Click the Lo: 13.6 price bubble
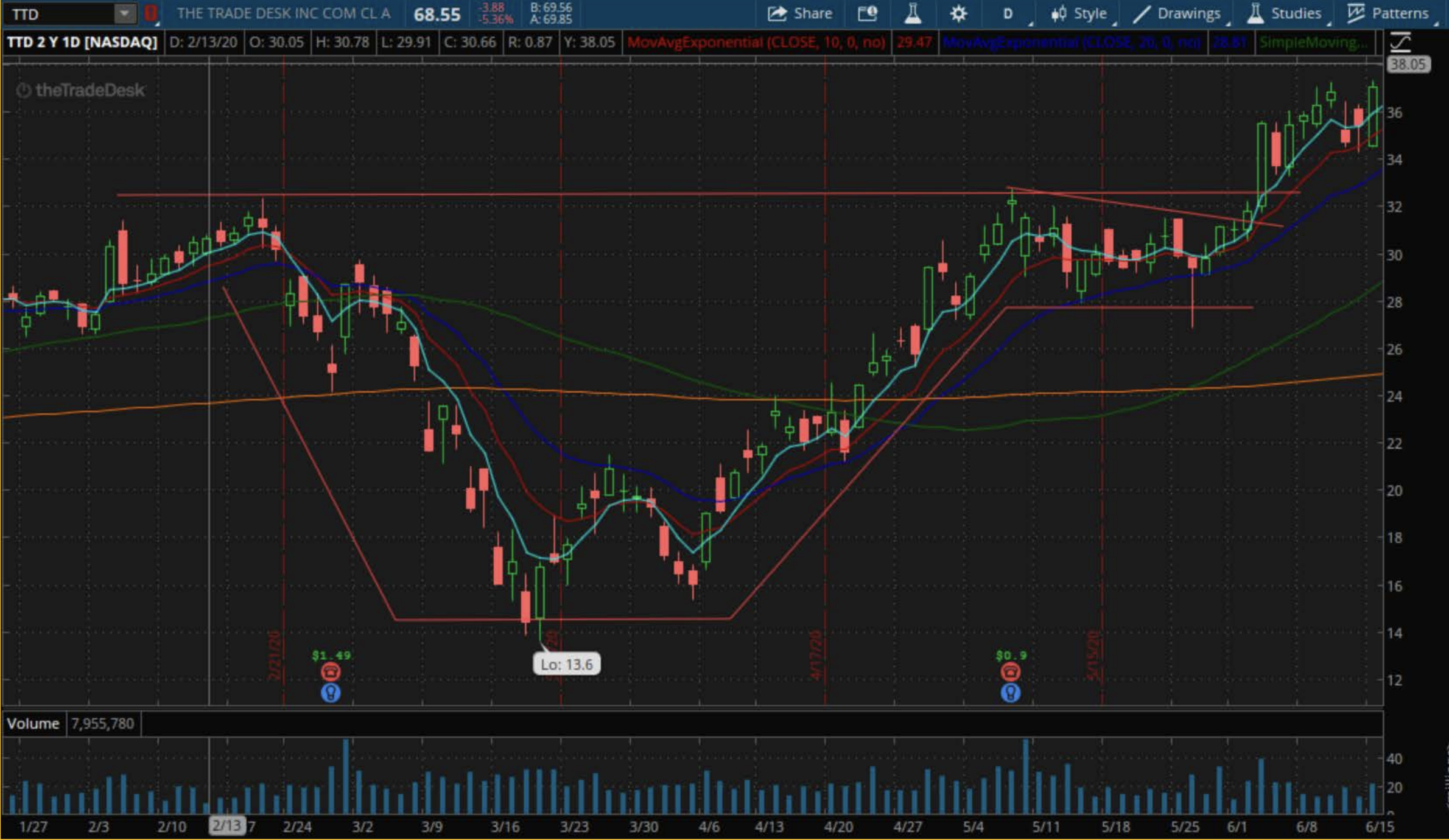The width and height of the screenshot is (1449, 840). pos(566,664)
